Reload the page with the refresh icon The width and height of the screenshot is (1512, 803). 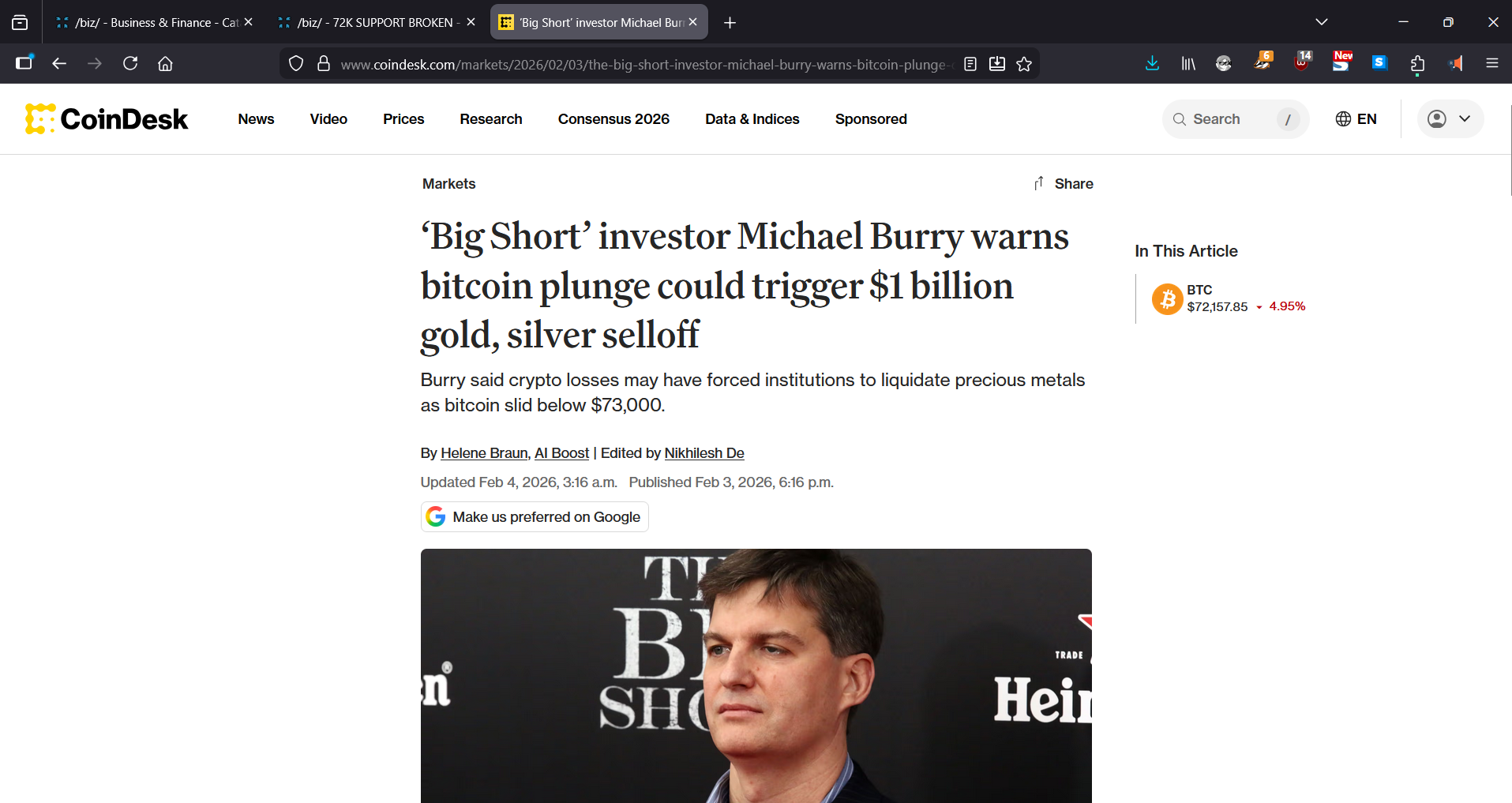click(x=130, y=64)
